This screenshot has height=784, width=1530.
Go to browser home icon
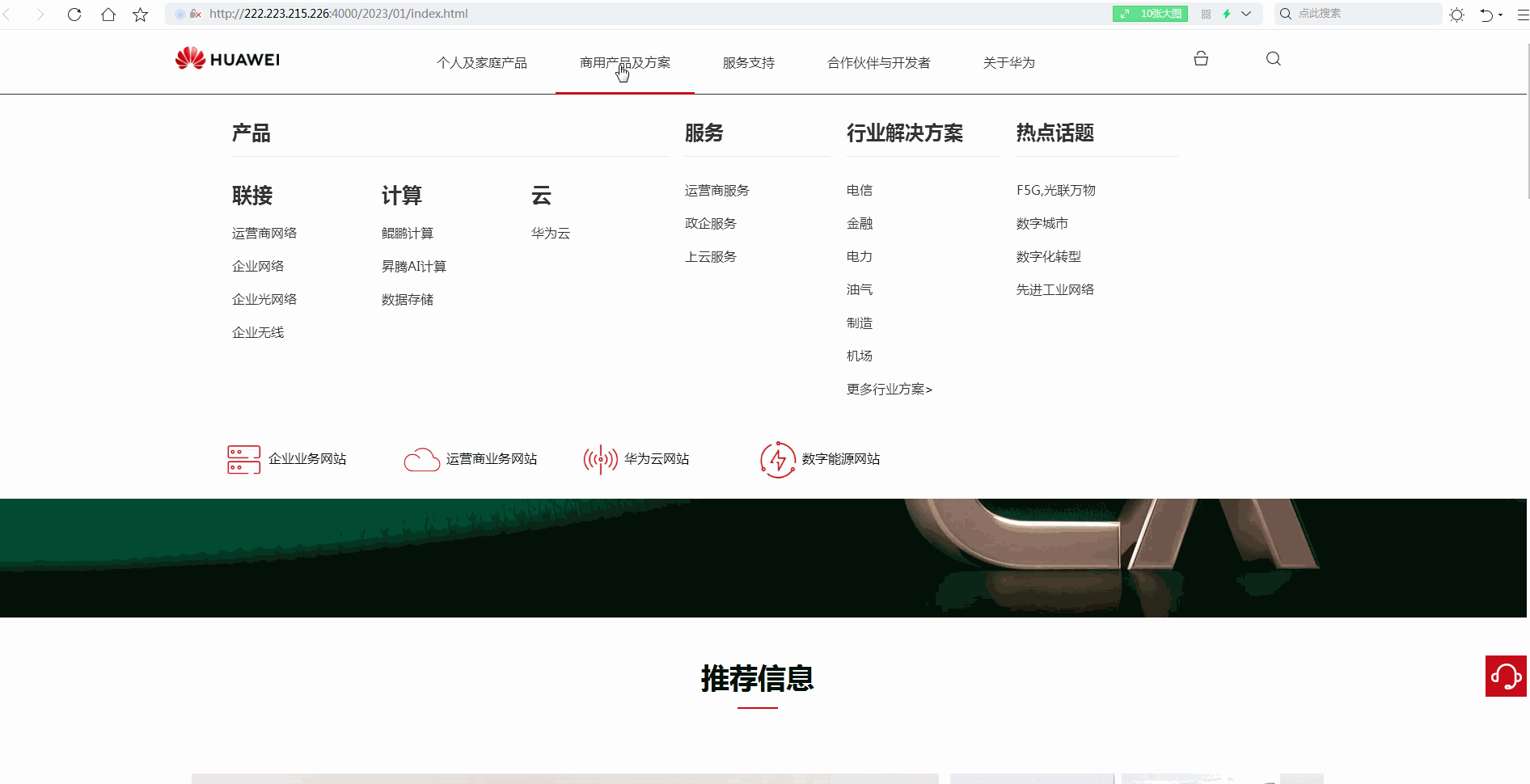[108, 14]
